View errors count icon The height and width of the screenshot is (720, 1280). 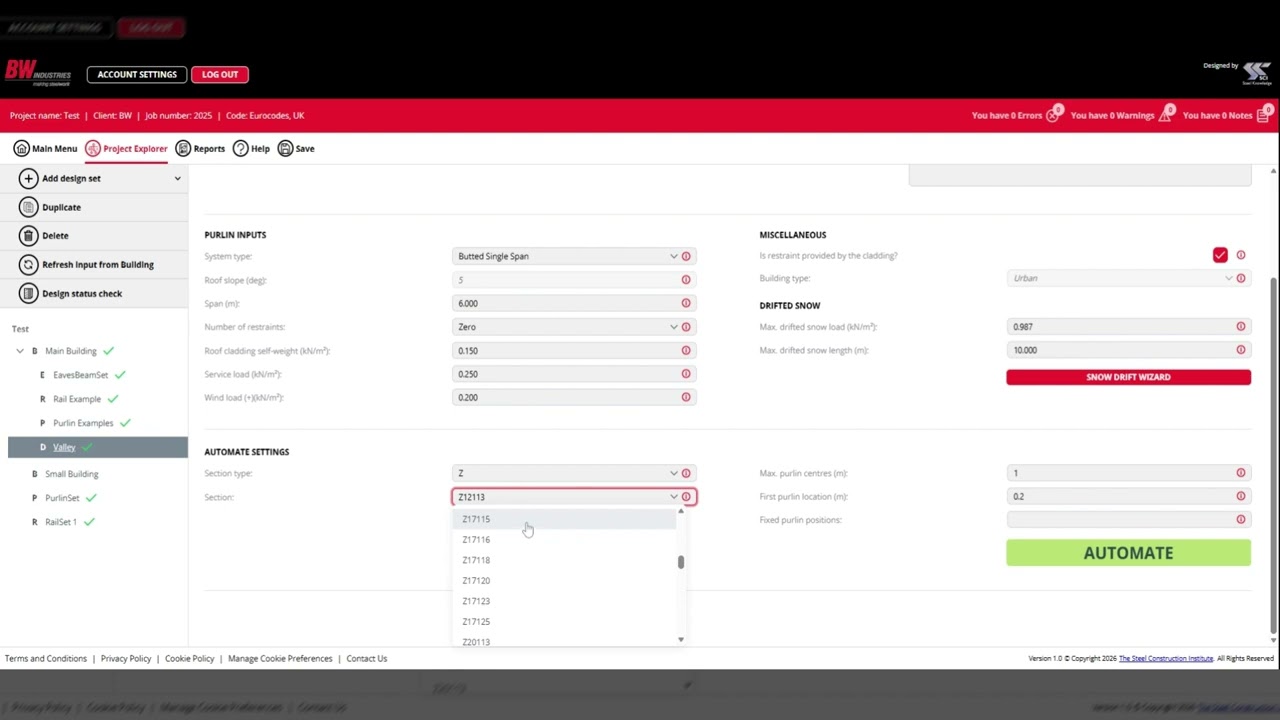(1052, 115)
